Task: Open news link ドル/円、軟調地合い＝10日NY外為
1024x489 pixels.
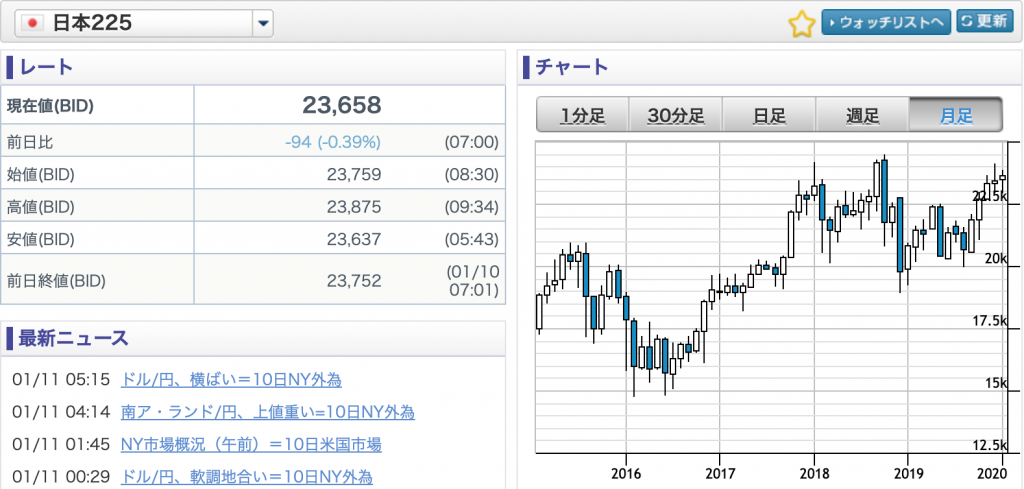Action: tap(247, 477)
